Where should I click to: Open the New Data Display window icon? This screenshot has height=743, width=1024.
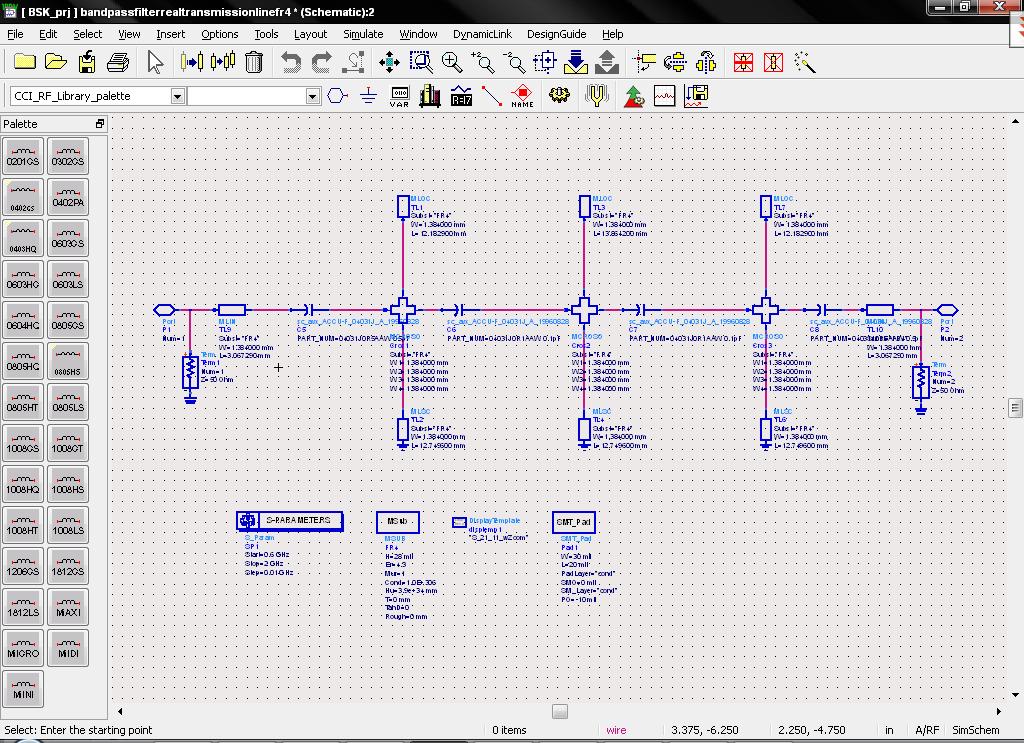[665, 96]
